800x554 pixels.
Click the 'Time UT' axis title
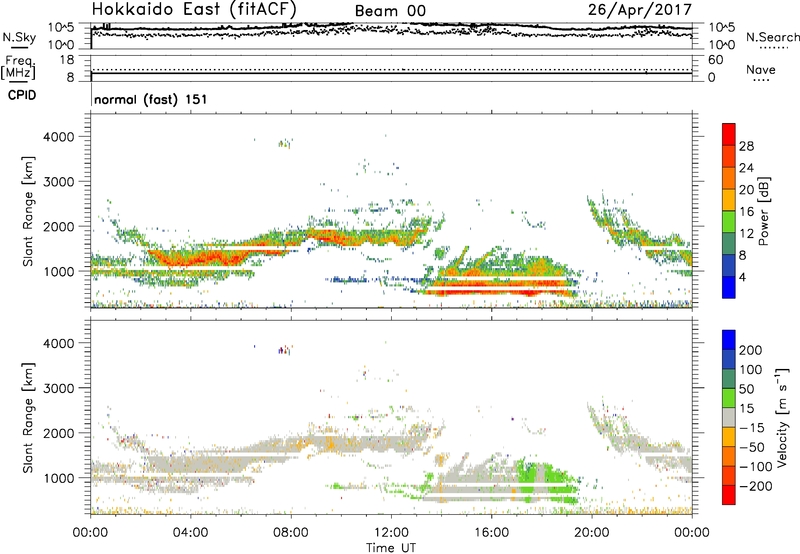pyautogui.click(x=391, y=548)
